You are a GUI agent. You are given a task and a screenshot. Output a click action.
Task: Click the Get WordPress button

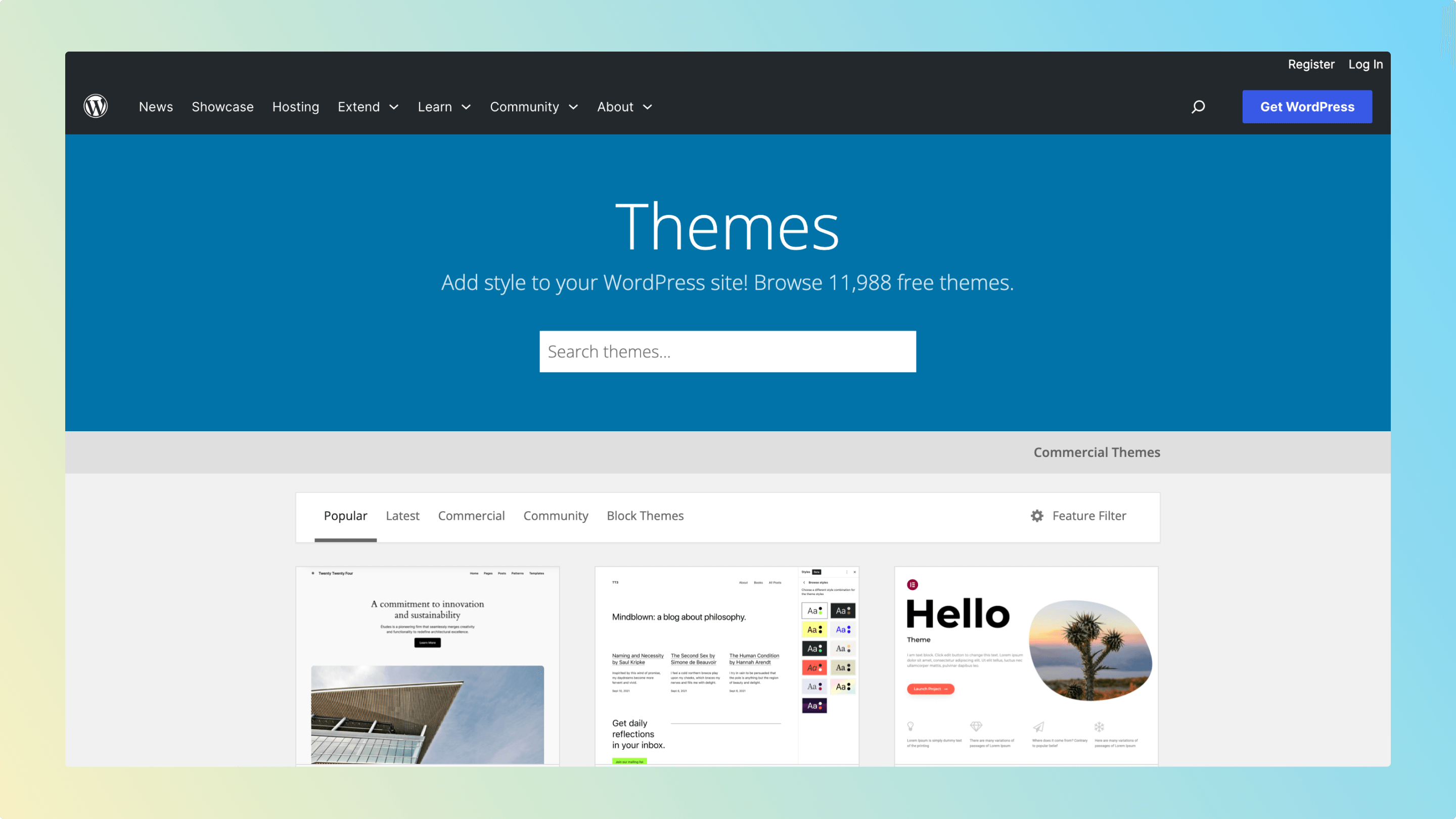[x=1307, y=107]
